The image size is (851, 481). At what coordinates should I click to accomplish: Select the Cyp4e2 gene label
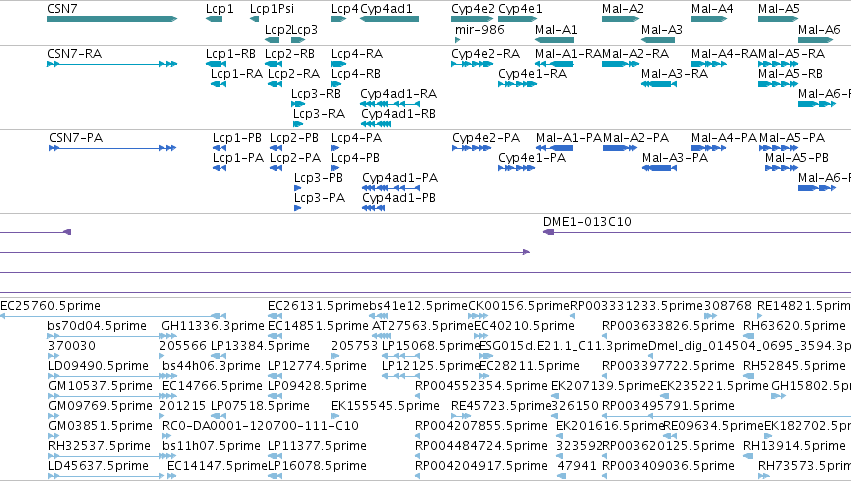coord(473,9)
